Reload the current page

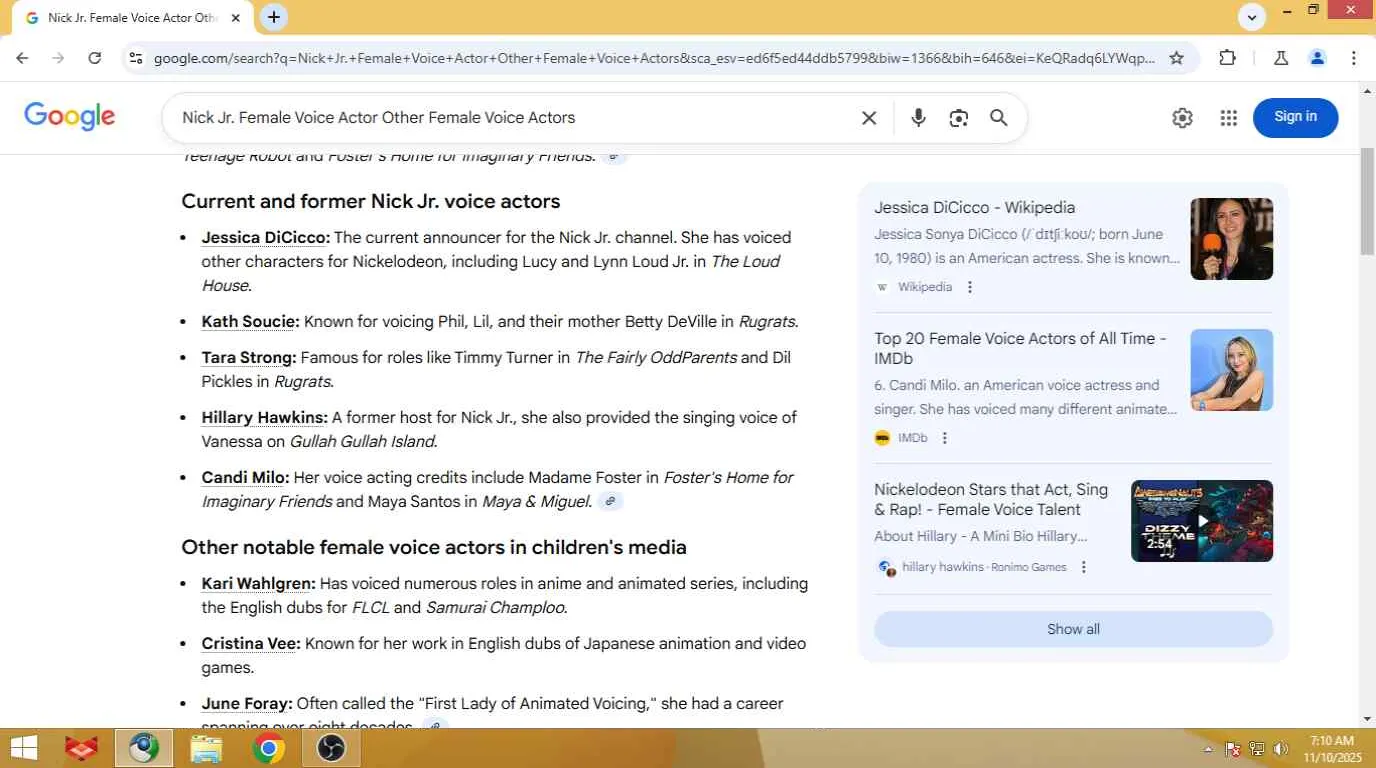[95, 58]
